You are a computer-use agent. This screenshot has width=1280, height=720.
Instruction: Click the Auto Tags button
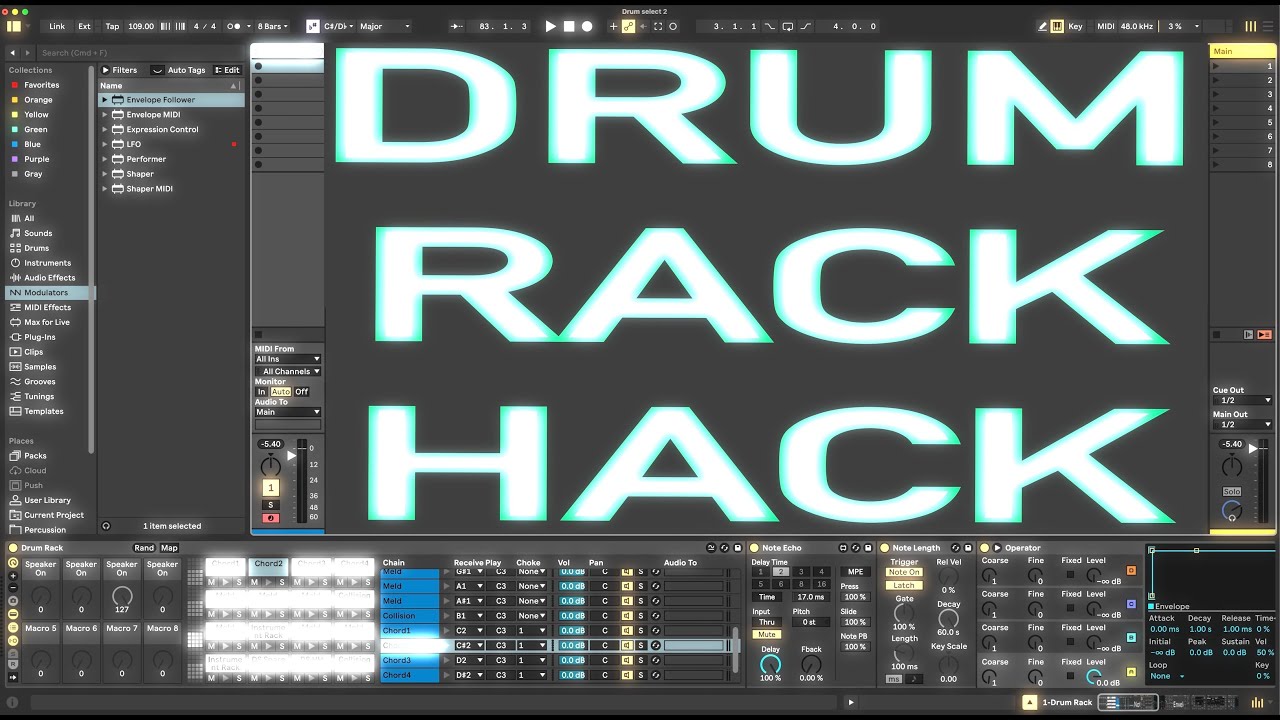pos(179,70)
